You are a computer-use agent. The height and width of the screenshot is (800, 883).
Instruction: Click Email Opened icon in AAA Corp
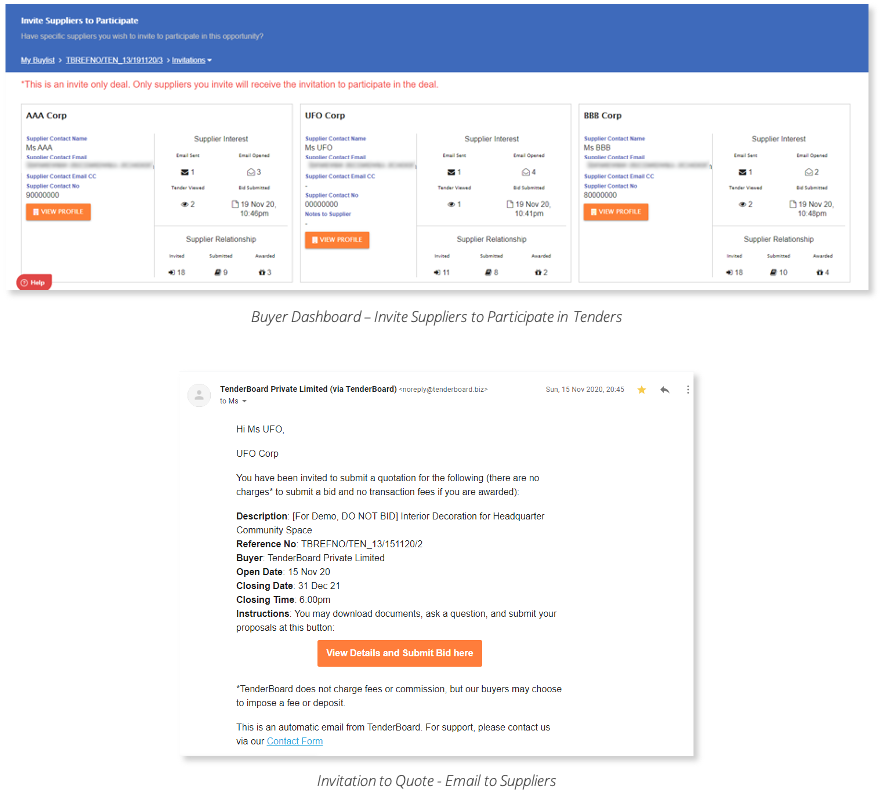click(251, 172)
